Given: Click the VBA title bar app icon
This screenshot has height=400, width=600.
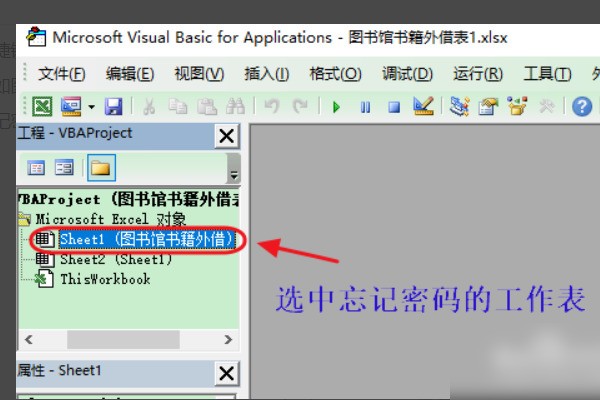Looking at the screenshot, I should [x=36, y=37].
